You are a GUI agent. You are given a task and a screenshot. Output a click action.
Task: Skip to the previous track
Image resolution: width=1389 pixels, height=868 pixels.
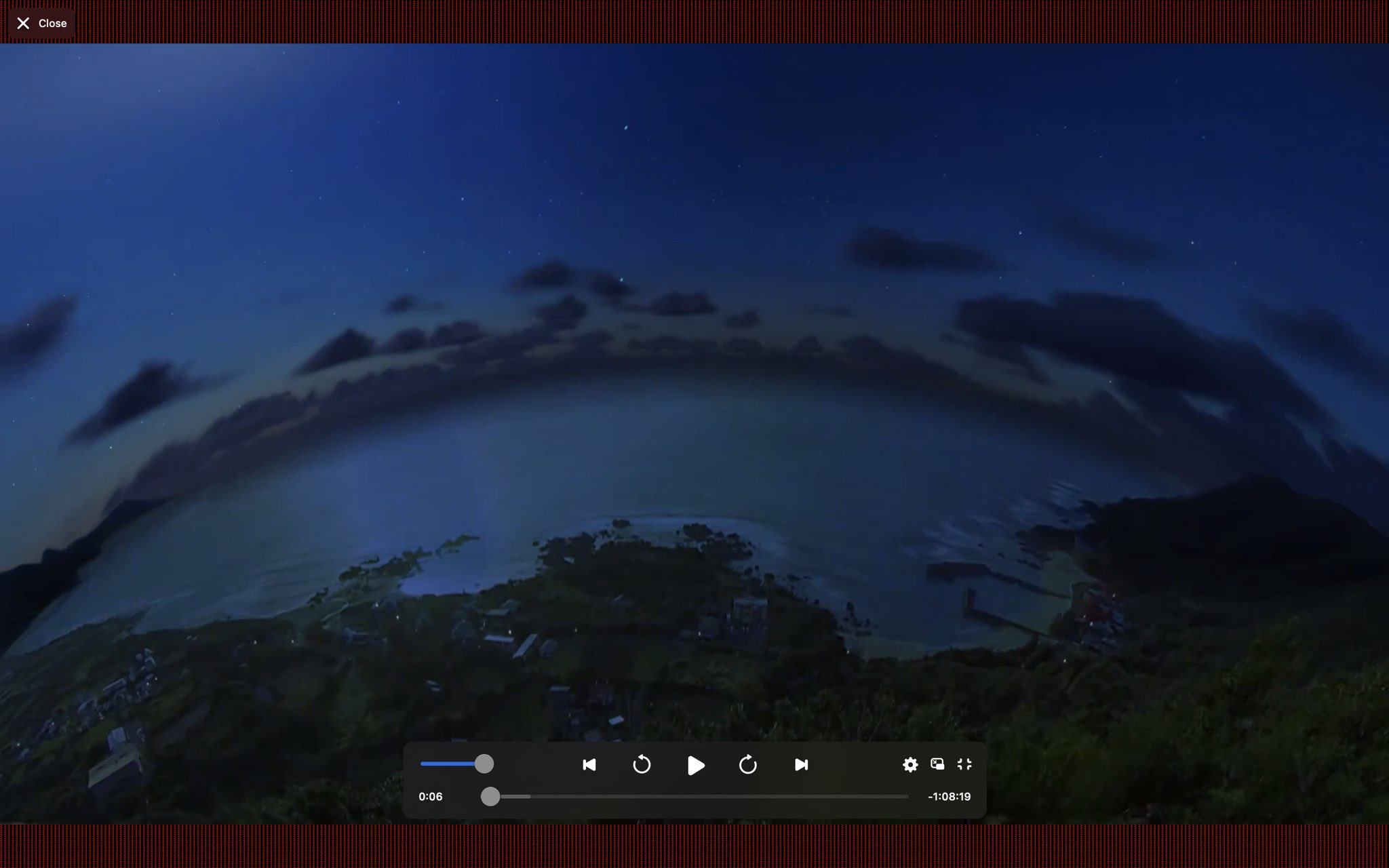pos(589,765)
